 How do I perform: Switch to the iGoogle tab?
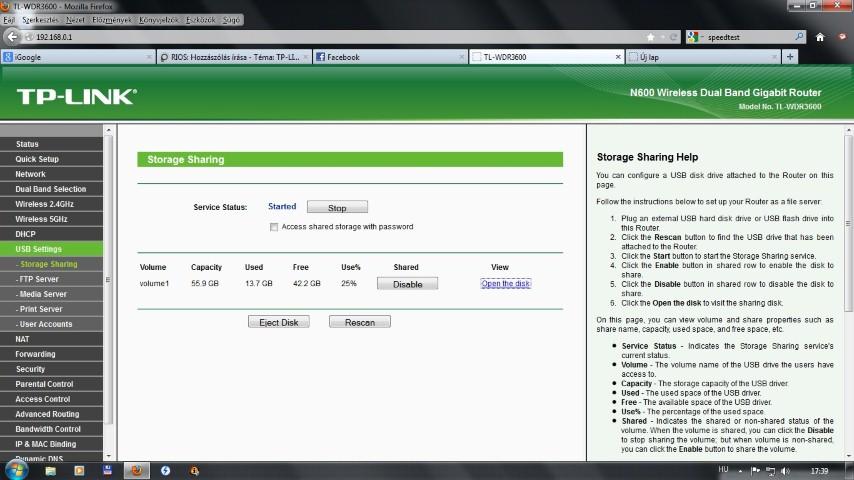point(78,57)
